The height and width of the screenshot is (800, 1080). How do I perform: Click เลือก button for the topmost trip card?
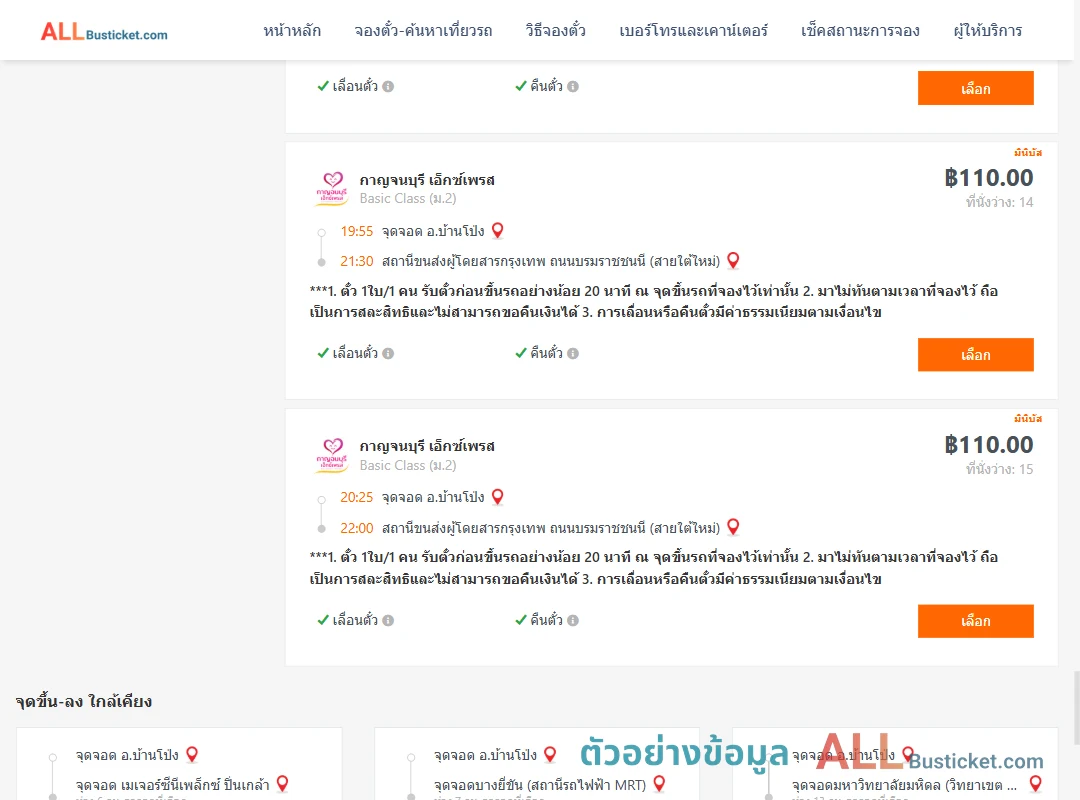(x=975, y=88)
